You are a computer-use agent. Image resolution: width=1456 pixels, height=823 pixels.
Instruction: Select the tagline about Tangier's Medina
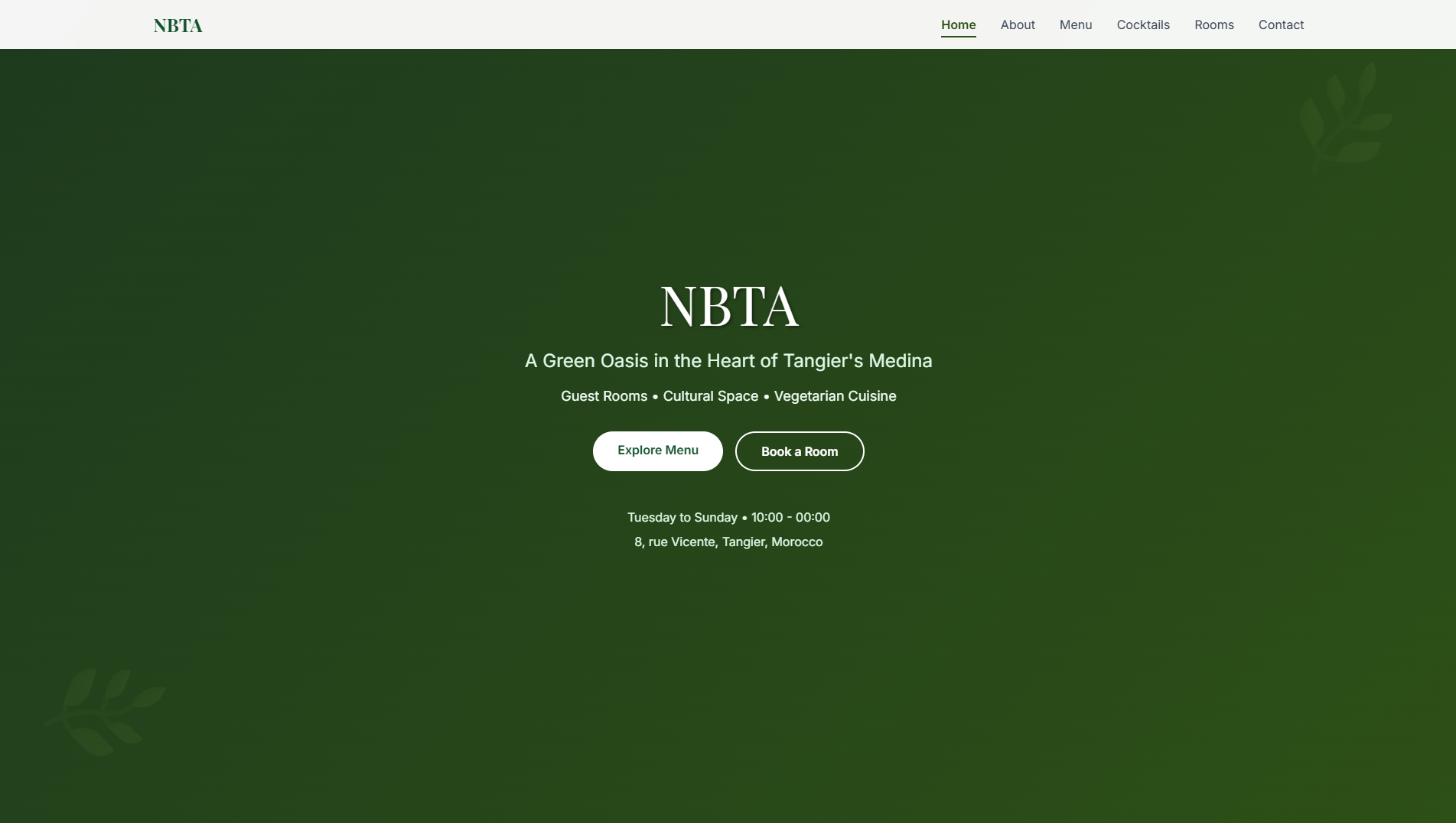coord(728,360)
